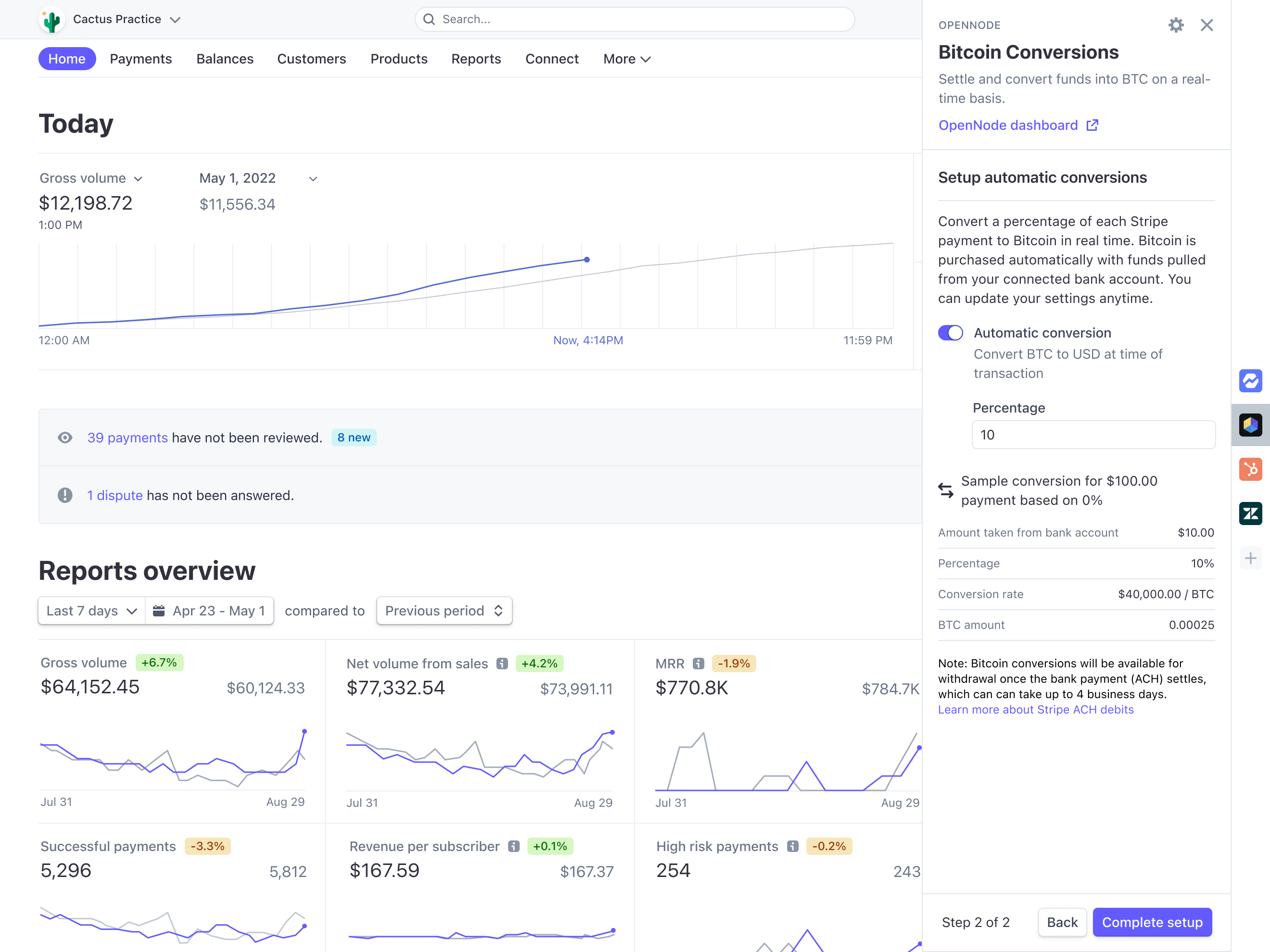Open the Stripe dashboard messenger app icon
The width and height of the screenshot is (1270, 952).
pos(1251,380)
